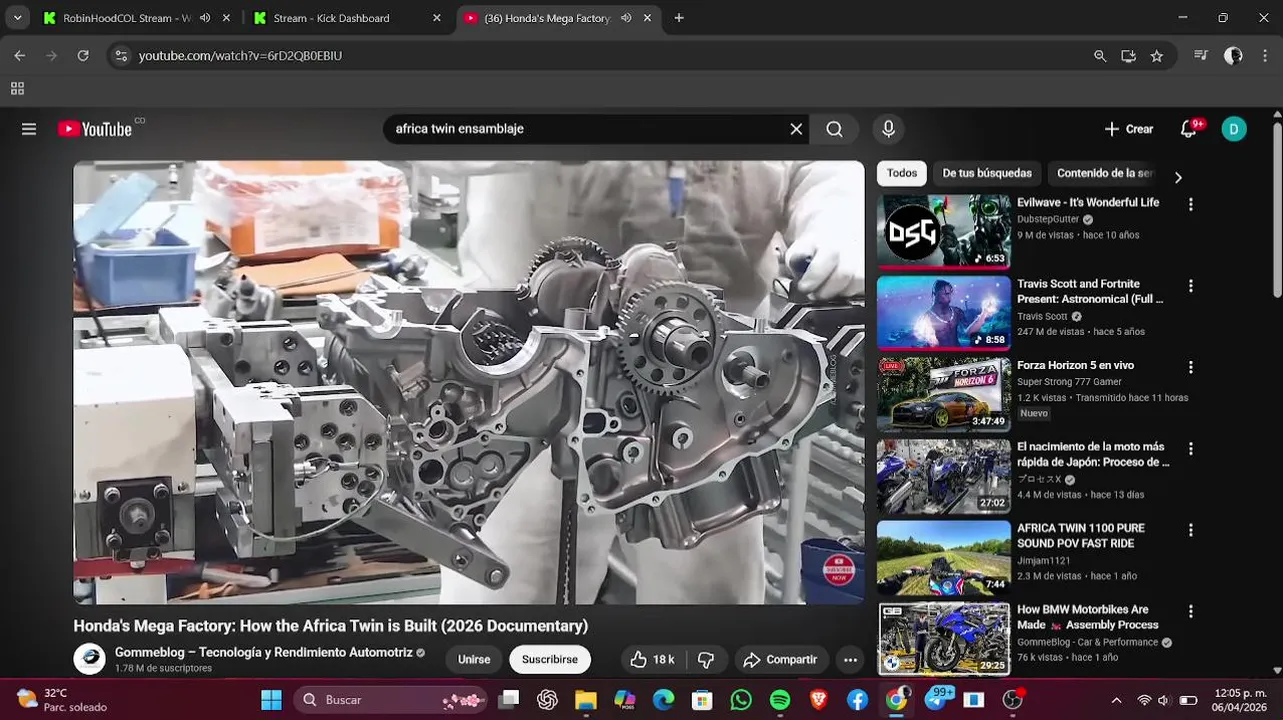Open options for How BMW Motorbikes video
The height and width of the screenshot is (720, 1283).
coord(1190,611)
